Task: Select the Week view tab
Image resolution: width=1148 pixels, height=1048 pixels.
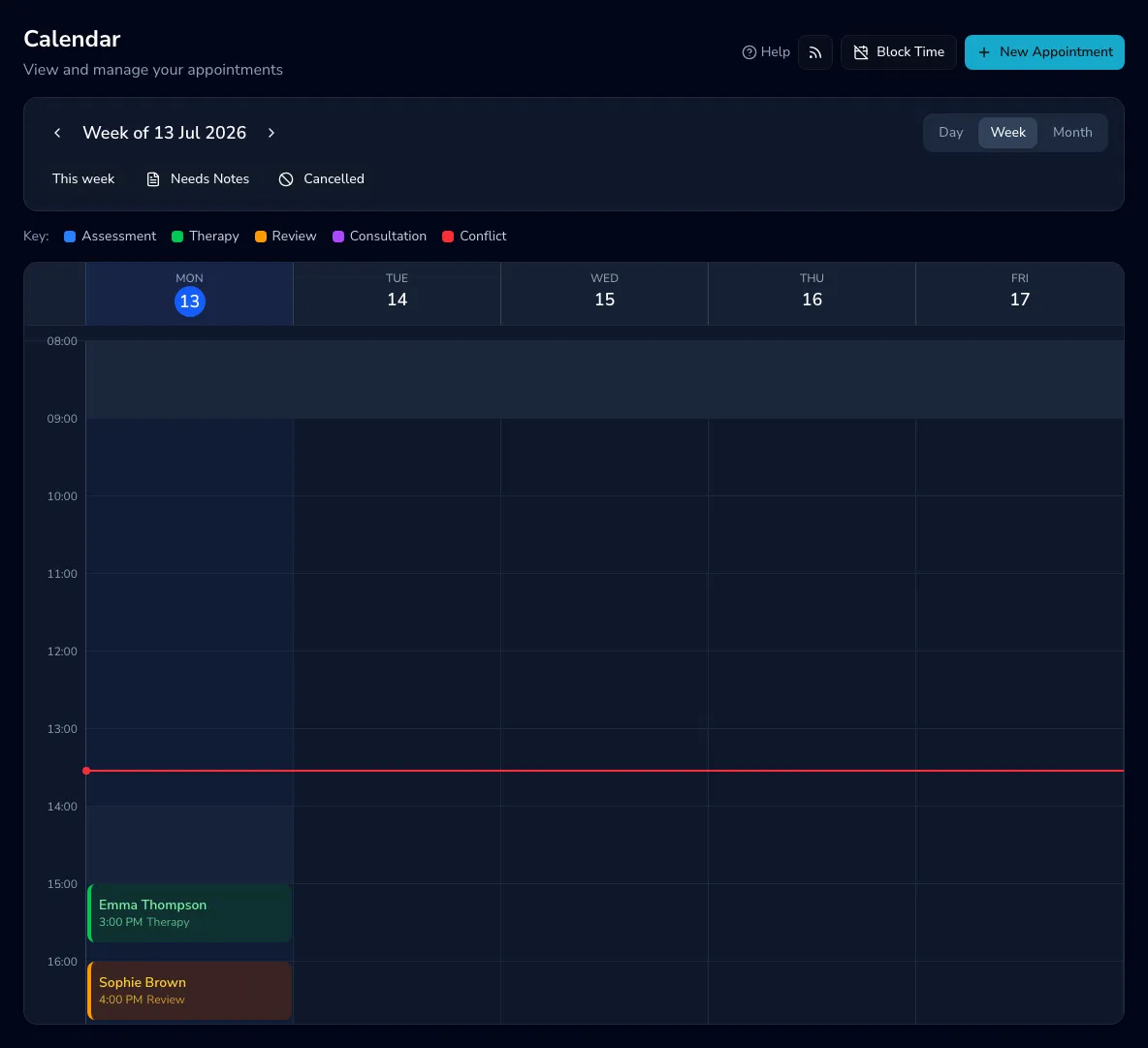Action: (x=1007, y=133)
